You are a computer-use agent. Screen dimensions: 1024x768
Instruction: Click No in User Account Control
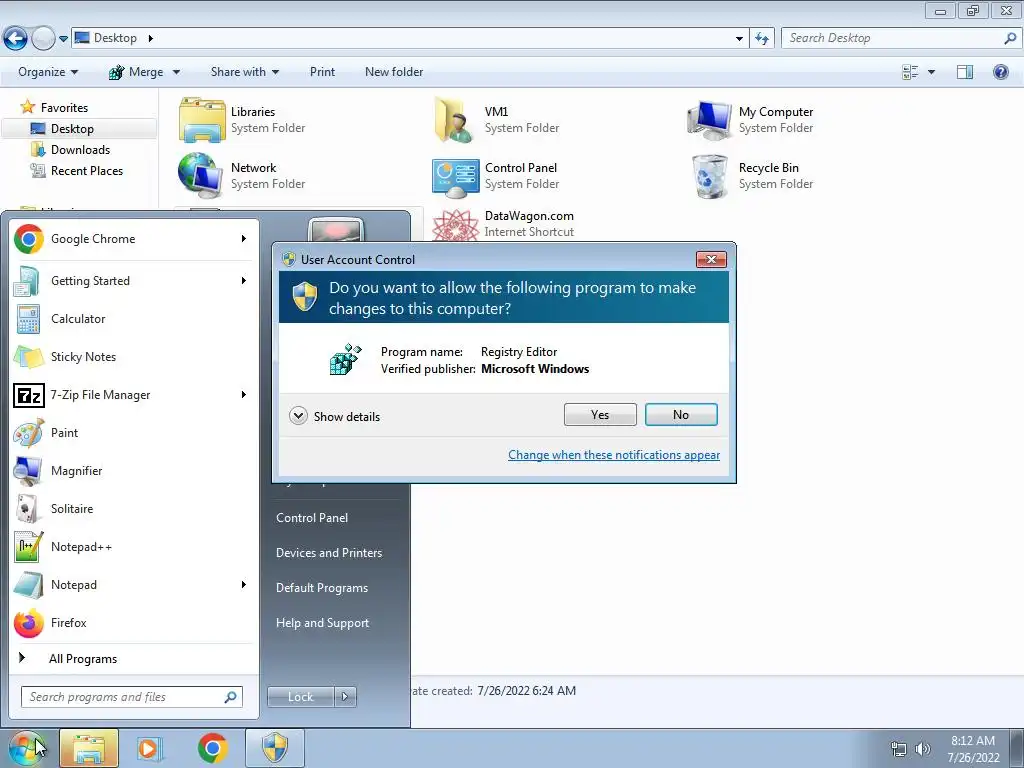pos(681,415)
